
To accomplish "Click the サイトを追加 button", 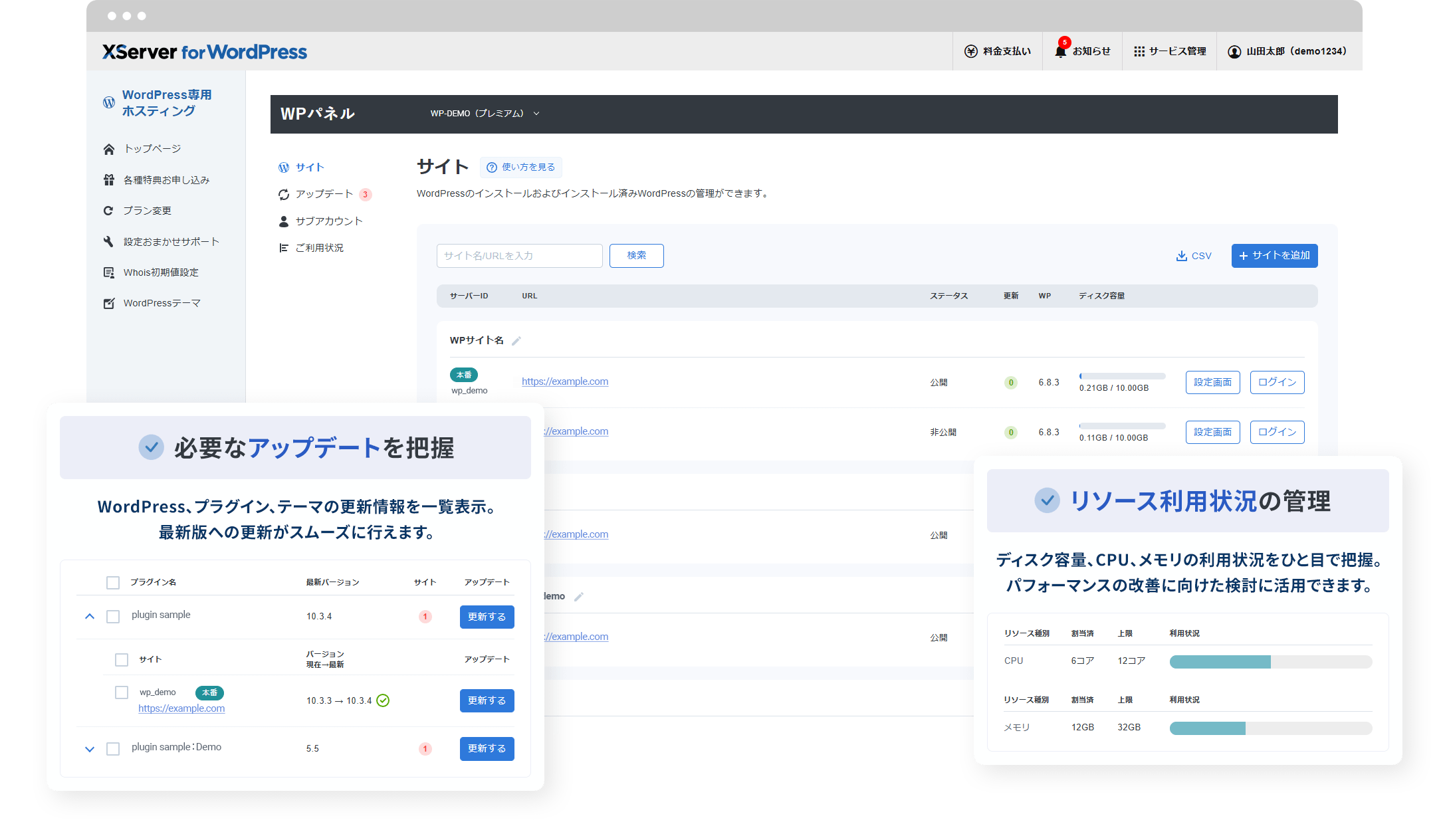I will (1274, 256).
